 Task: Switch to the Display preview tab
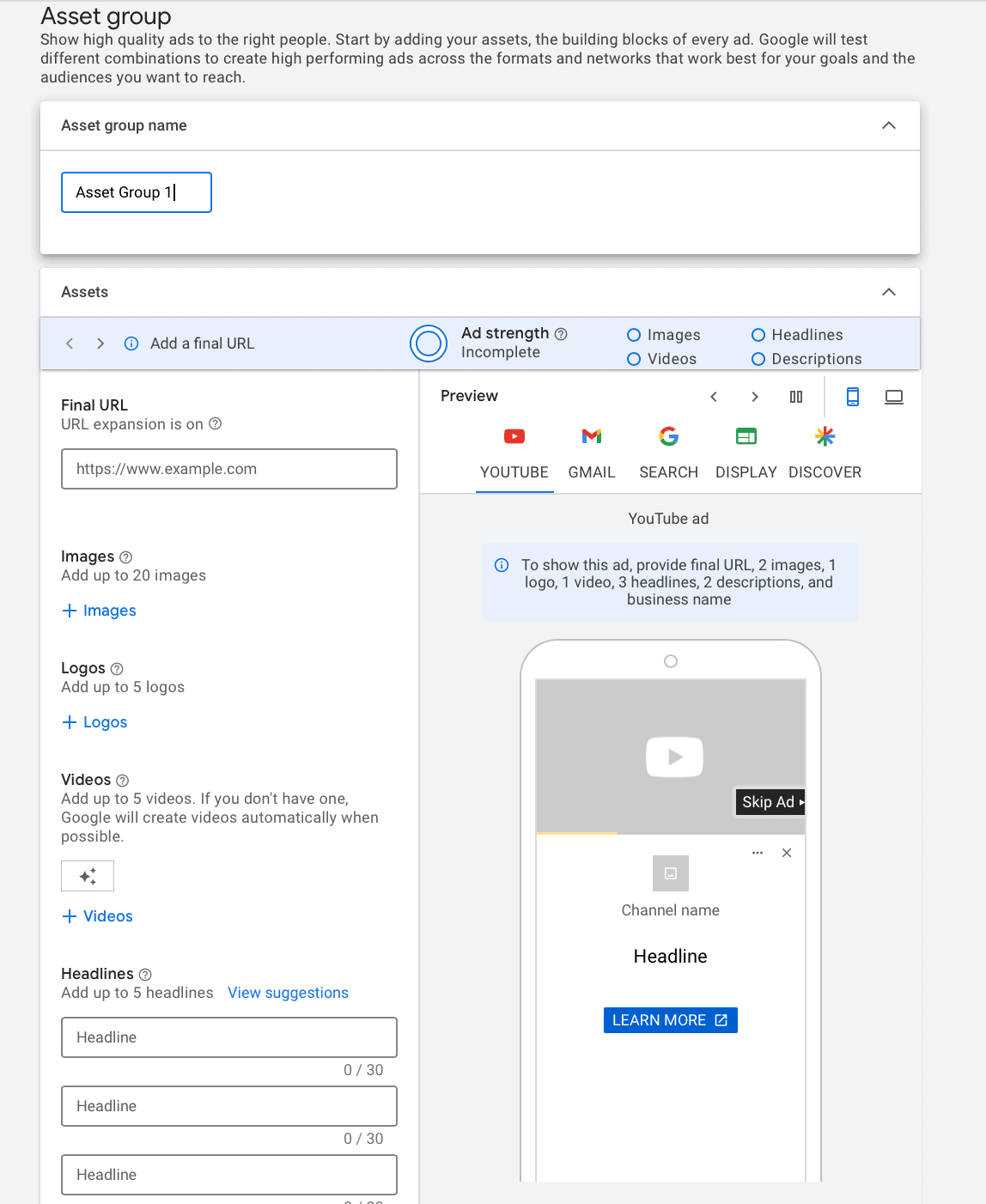[746, 453]
